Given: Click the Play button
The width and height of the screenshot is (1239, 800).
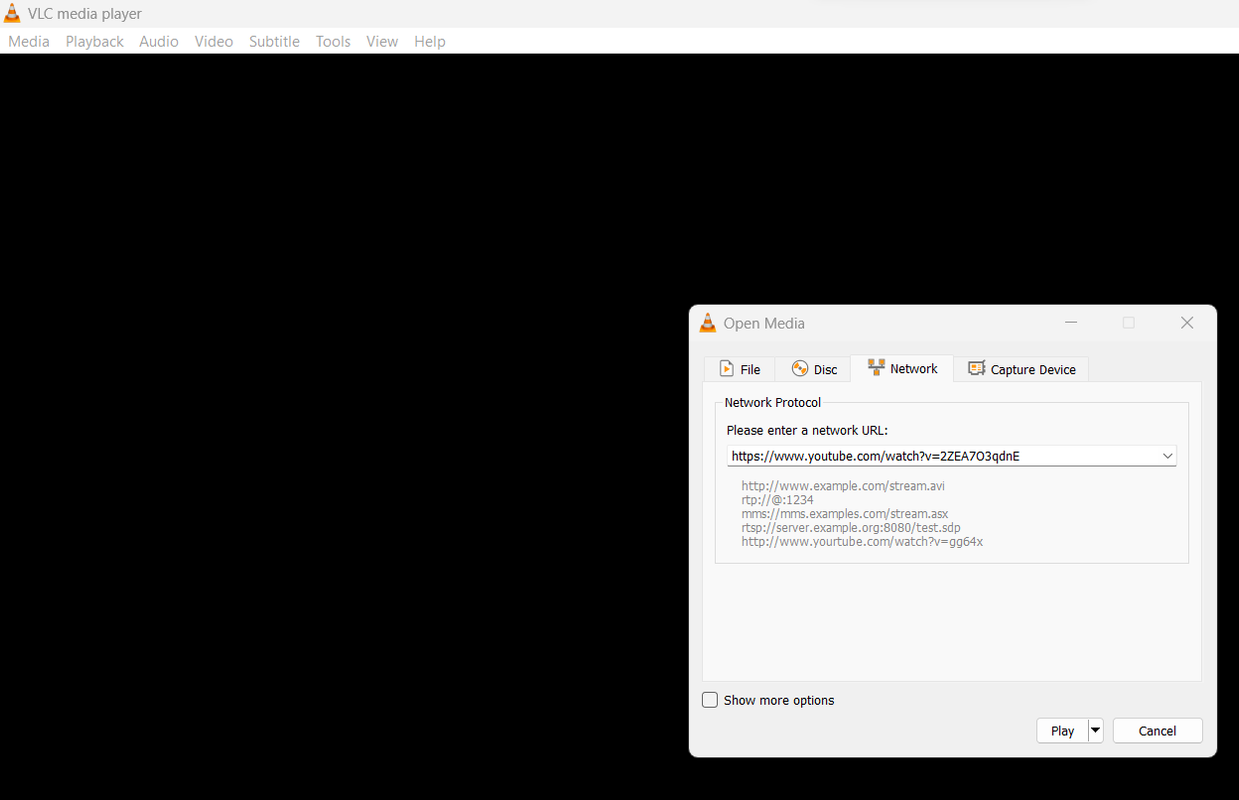Looking at the screenshot, I should [1062, 731].
